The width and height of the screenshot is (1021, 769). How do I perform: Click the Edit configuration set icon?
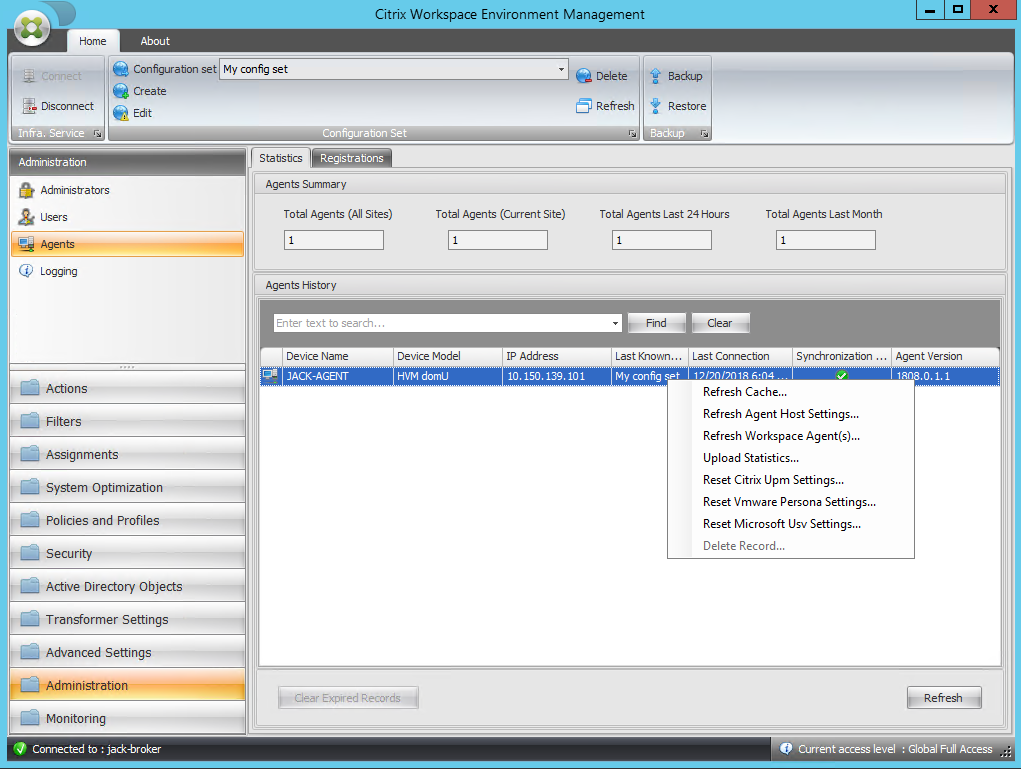[122, 112]
